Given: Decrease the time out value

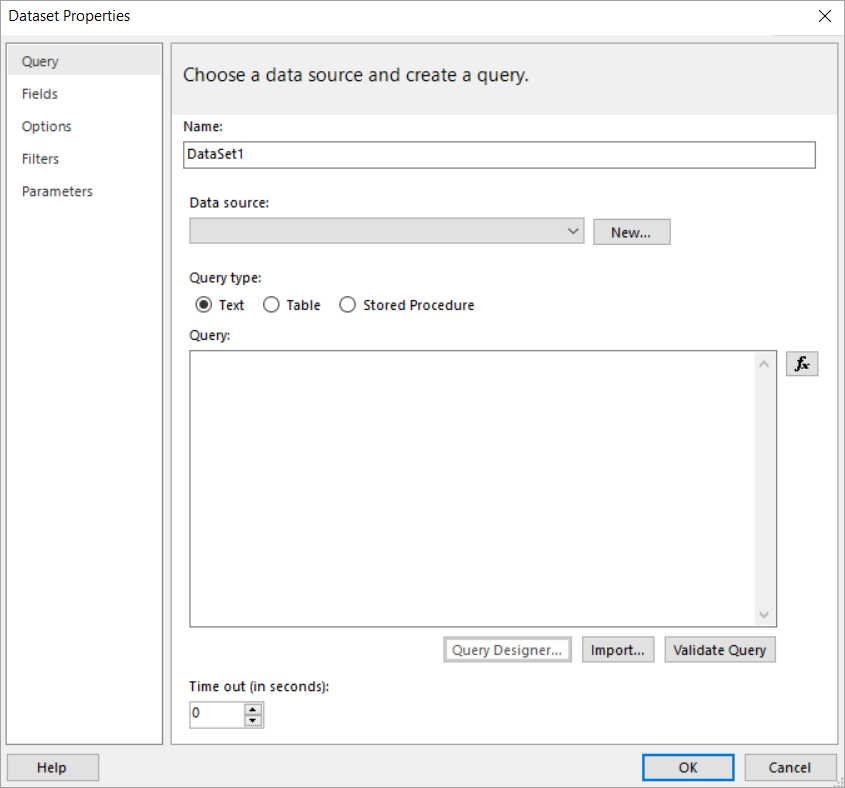Looking at the screenshot, I should pyautogui.click(x=253, y=721).
